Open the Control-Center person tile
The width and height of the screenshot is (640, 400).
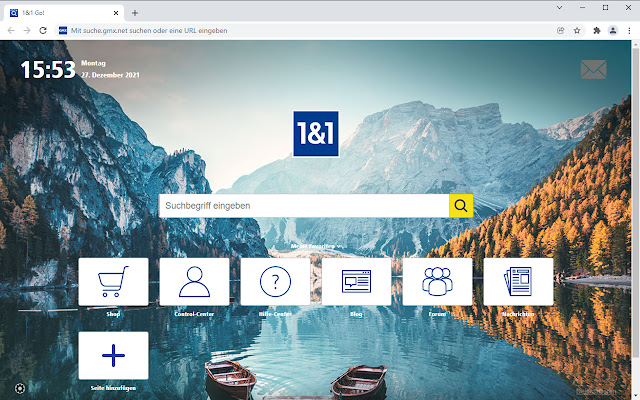[194, 282]
